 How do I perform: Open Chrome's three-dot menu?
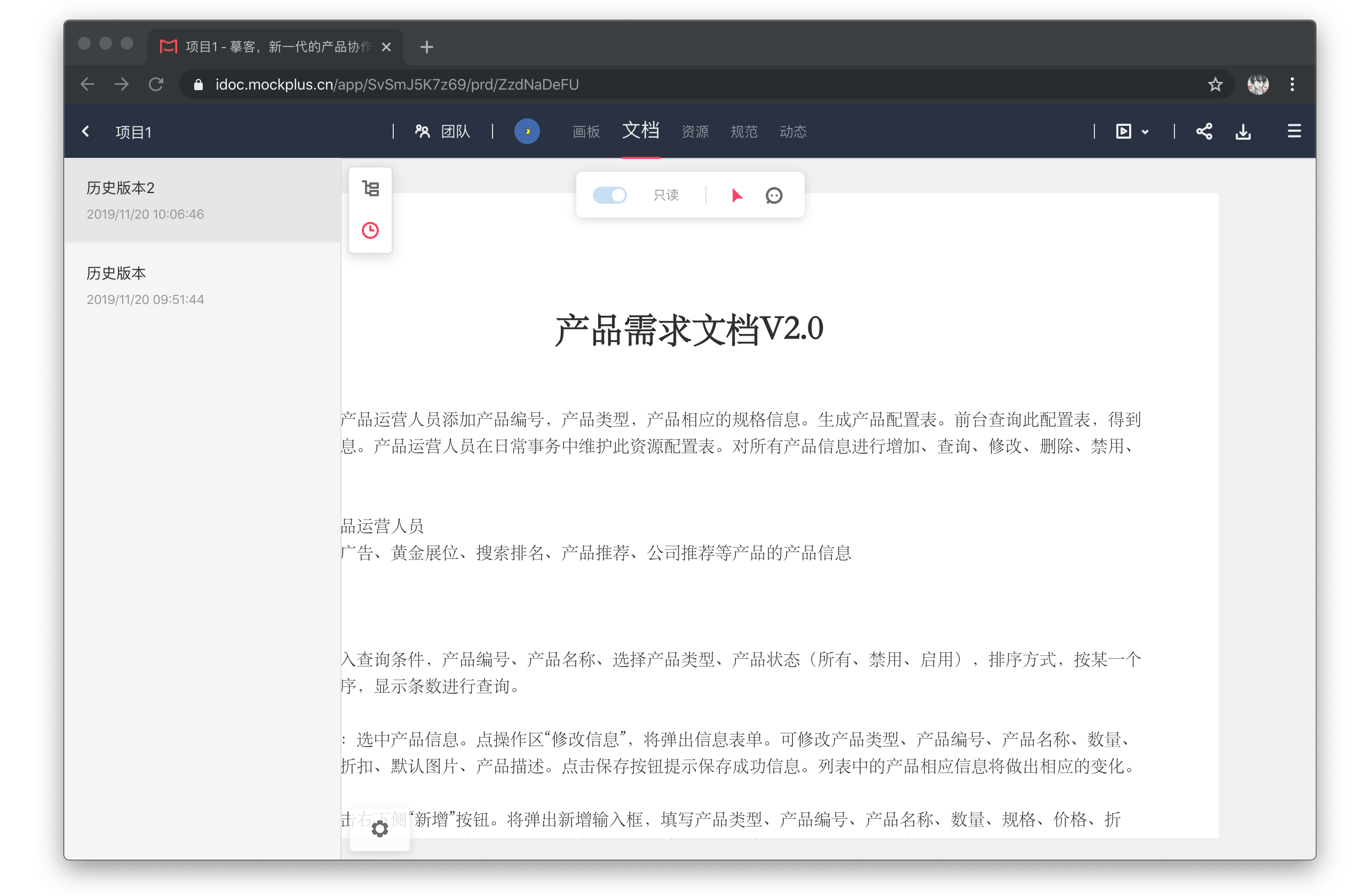click(1292, 85)
